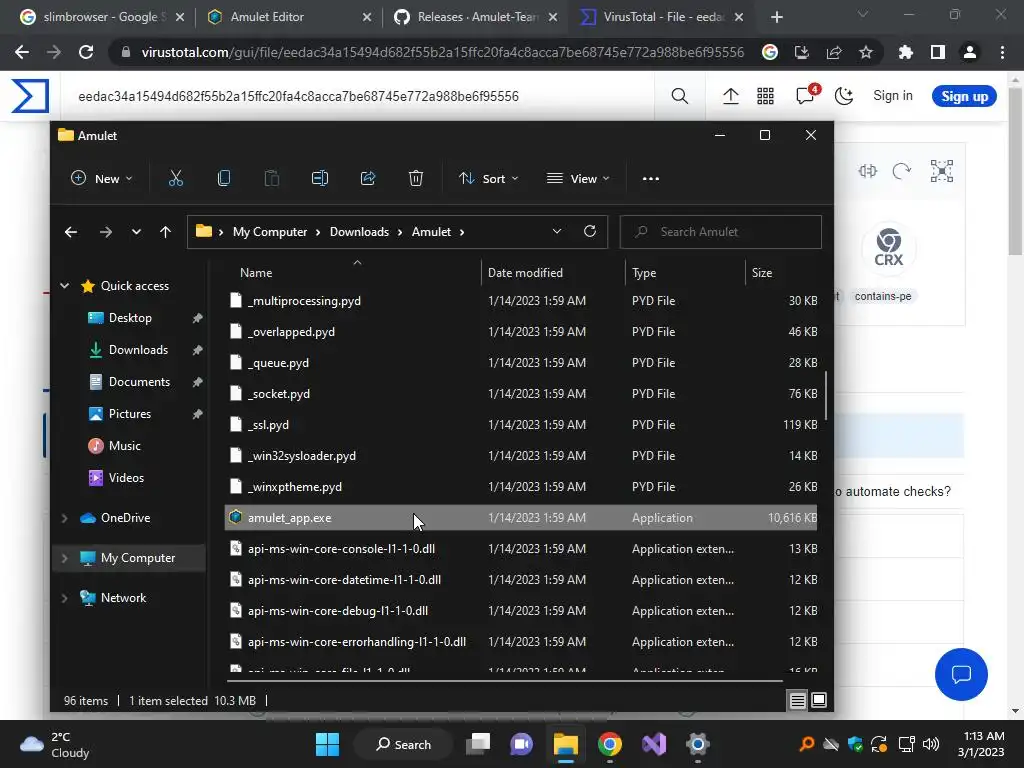
Task: Open the VirusTotal chat bubble button
Action: (x=961, y=674)
